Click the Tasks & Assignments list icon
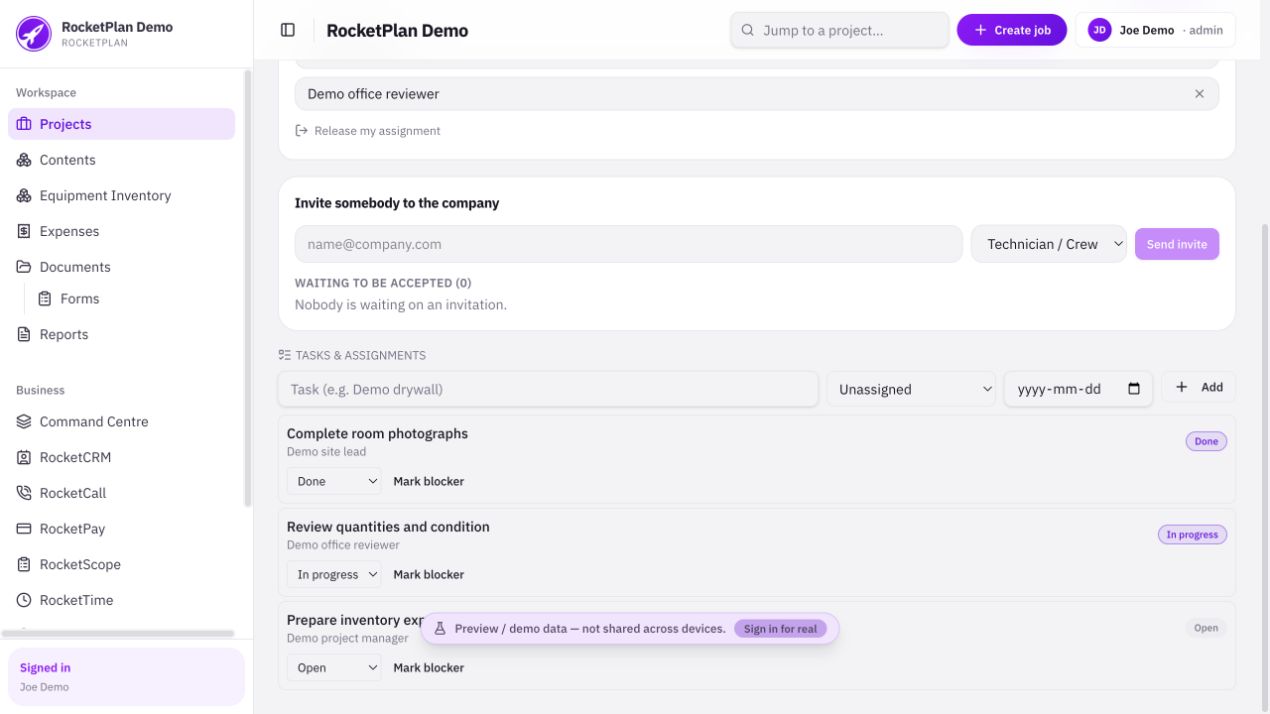This screenshot has height=714, width=1270. (x=285, y=355)
